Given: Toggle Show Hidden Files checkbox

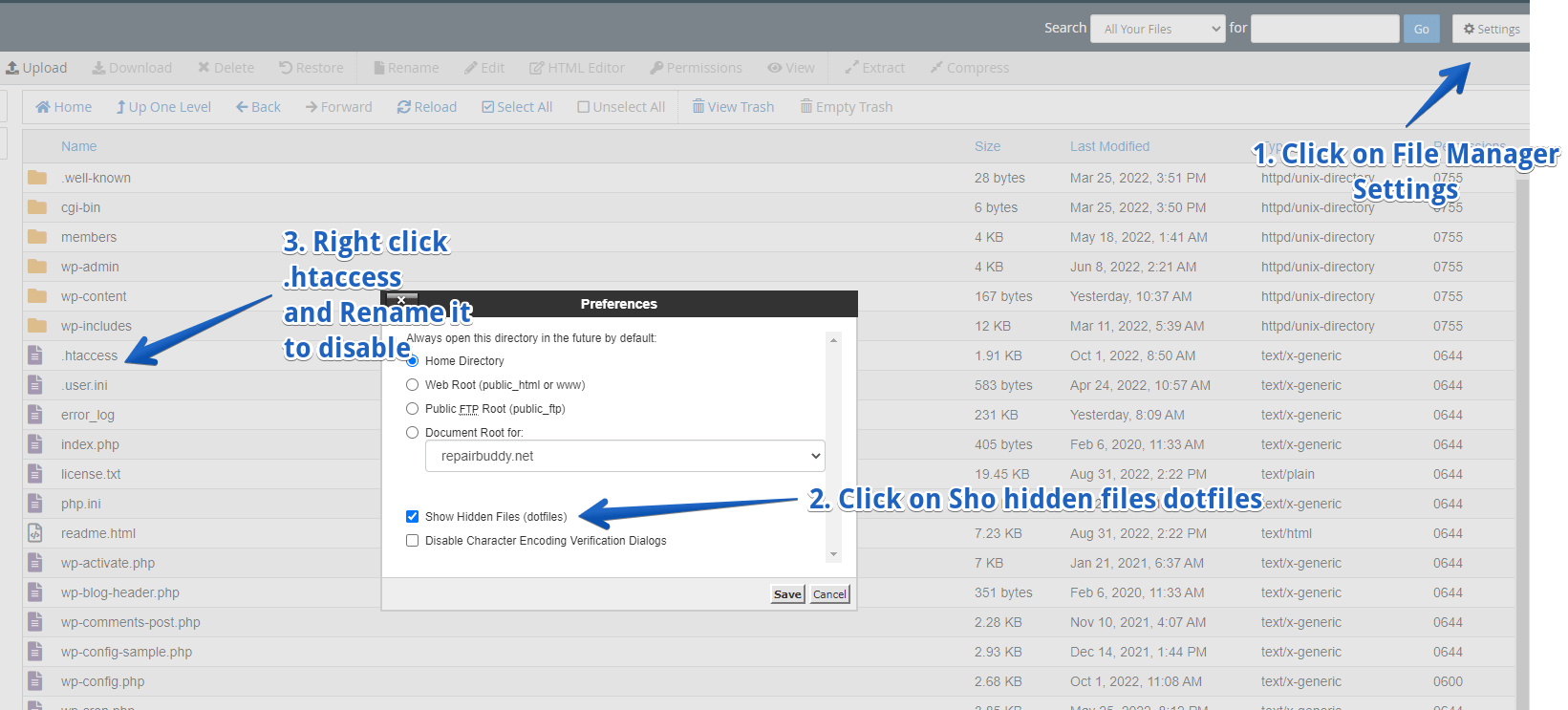Looking at the screenshot, I should (413, 517).
